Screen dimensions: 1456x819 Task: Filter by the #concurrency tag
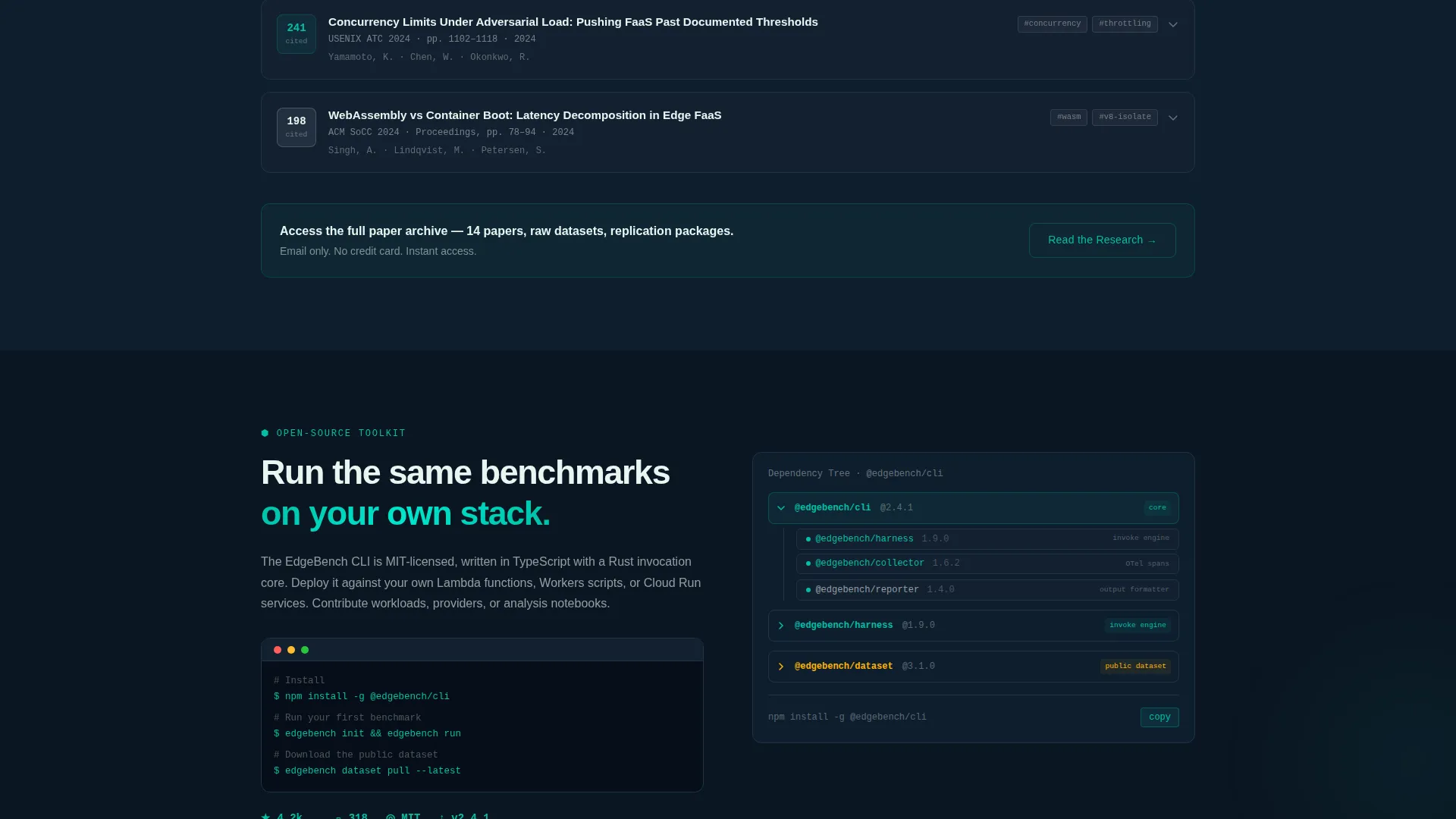(1052, 24)
